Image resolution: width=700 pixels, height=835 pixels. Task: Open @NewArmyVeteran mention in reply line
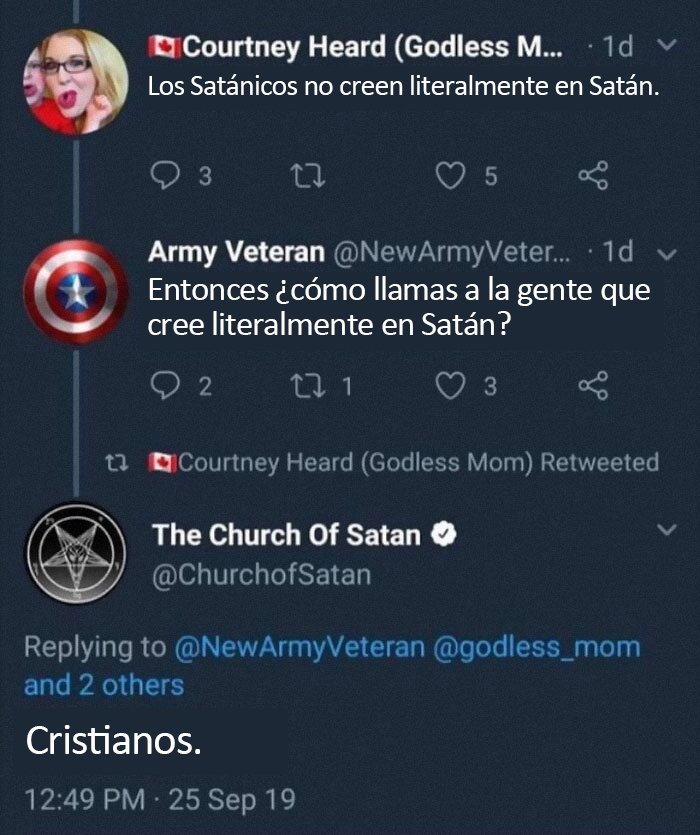coord(299,647)
